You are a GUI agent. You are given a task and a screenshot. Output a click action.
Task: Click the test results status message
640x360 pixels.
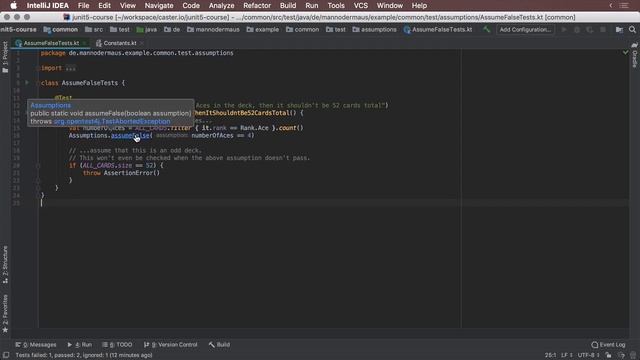84,355
